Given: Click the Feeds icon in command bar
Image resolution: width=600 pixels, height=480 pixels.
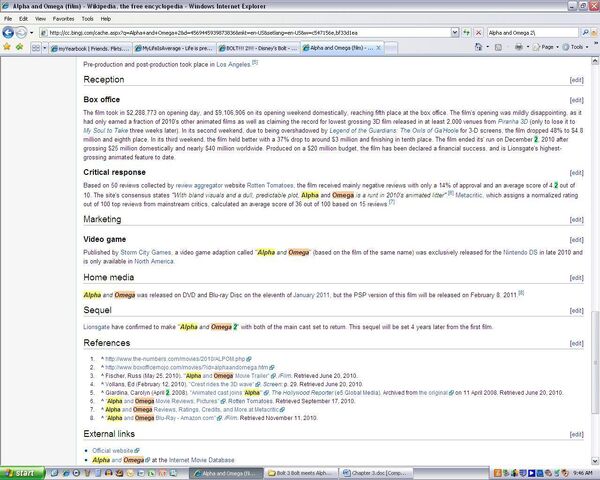Looking at the screenshot, I should (498, 47).
